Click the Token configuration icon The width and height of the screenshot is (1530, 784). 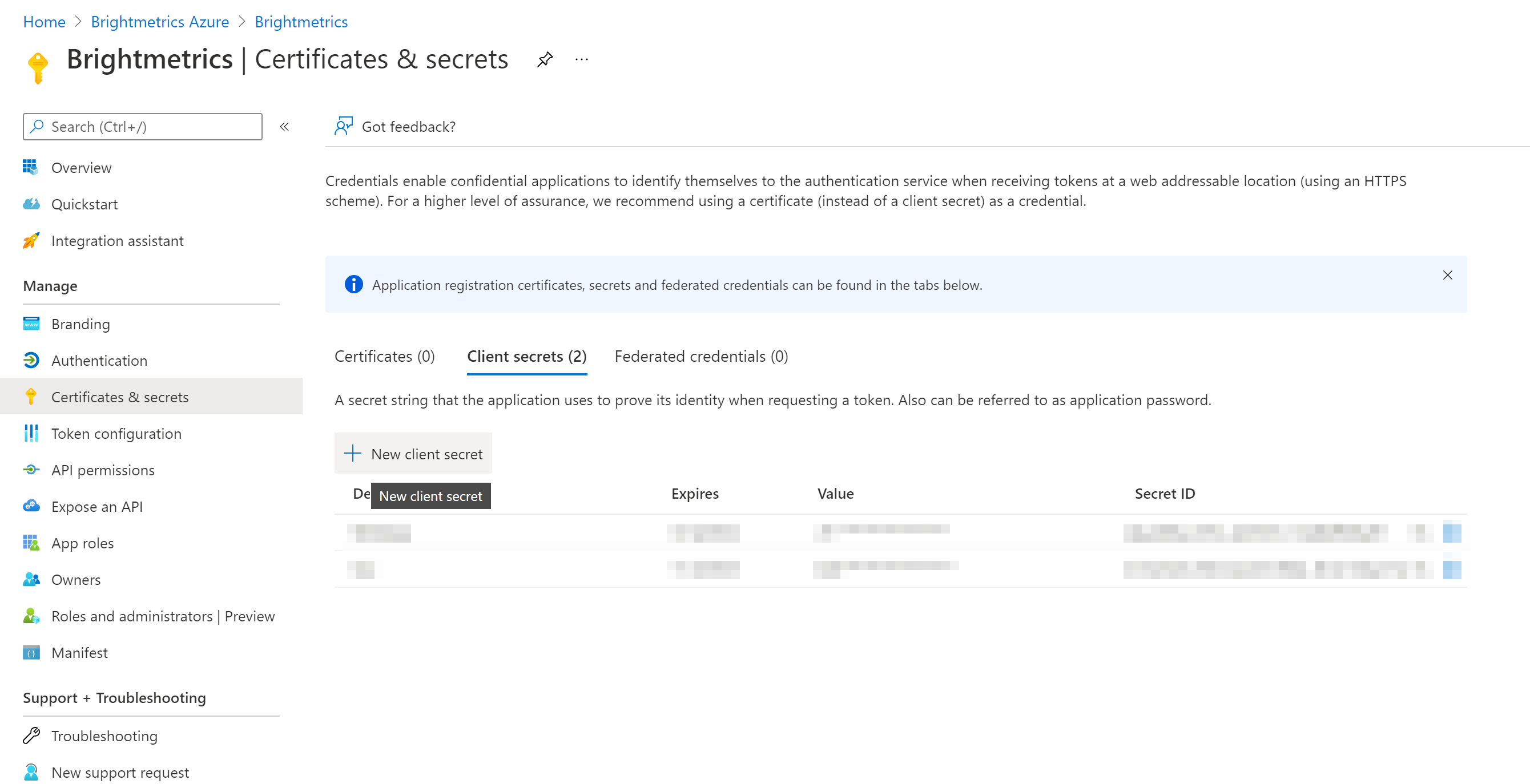31,433
